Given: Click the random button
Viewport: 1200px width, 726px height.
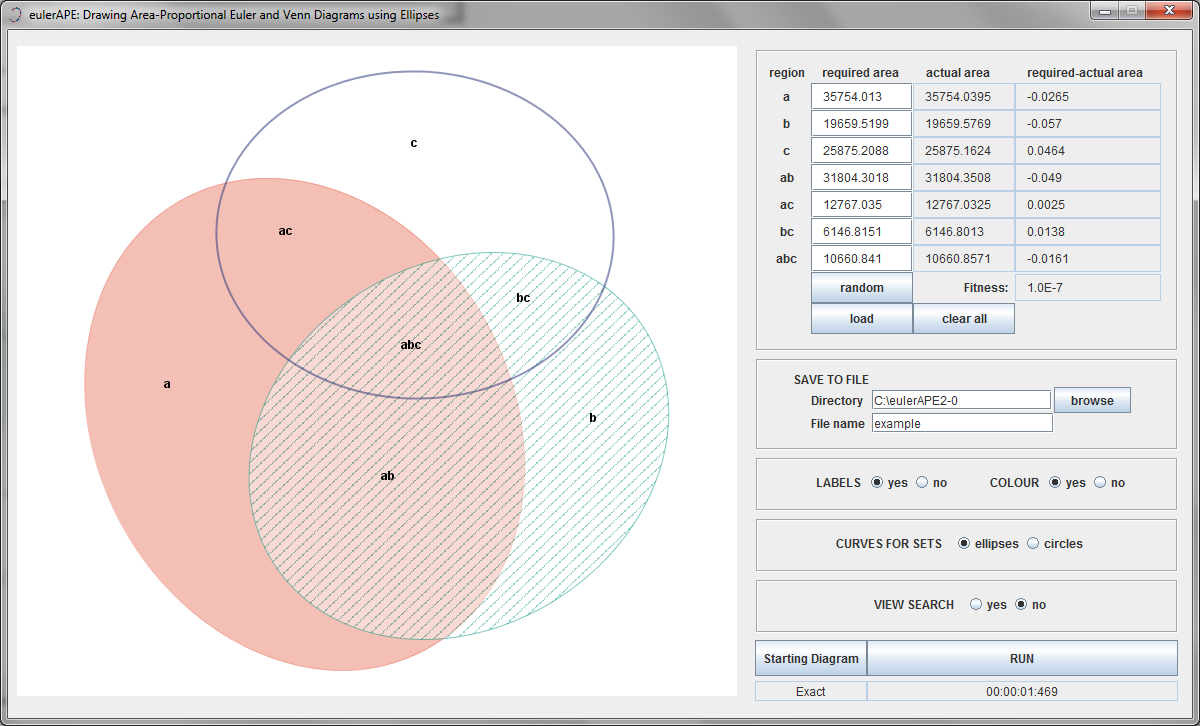Looking at the screenshot, I should [x=862, y=288].
